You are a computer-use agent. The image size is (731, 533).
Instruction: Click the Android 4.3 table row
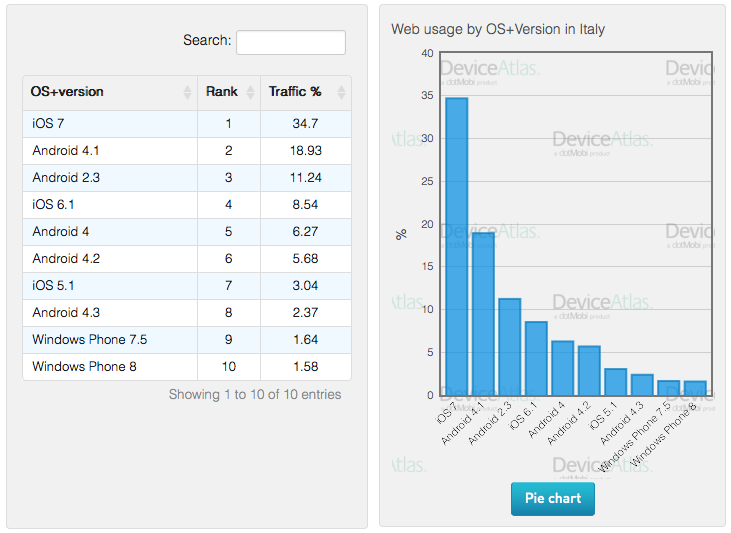(x=186, y=313)
